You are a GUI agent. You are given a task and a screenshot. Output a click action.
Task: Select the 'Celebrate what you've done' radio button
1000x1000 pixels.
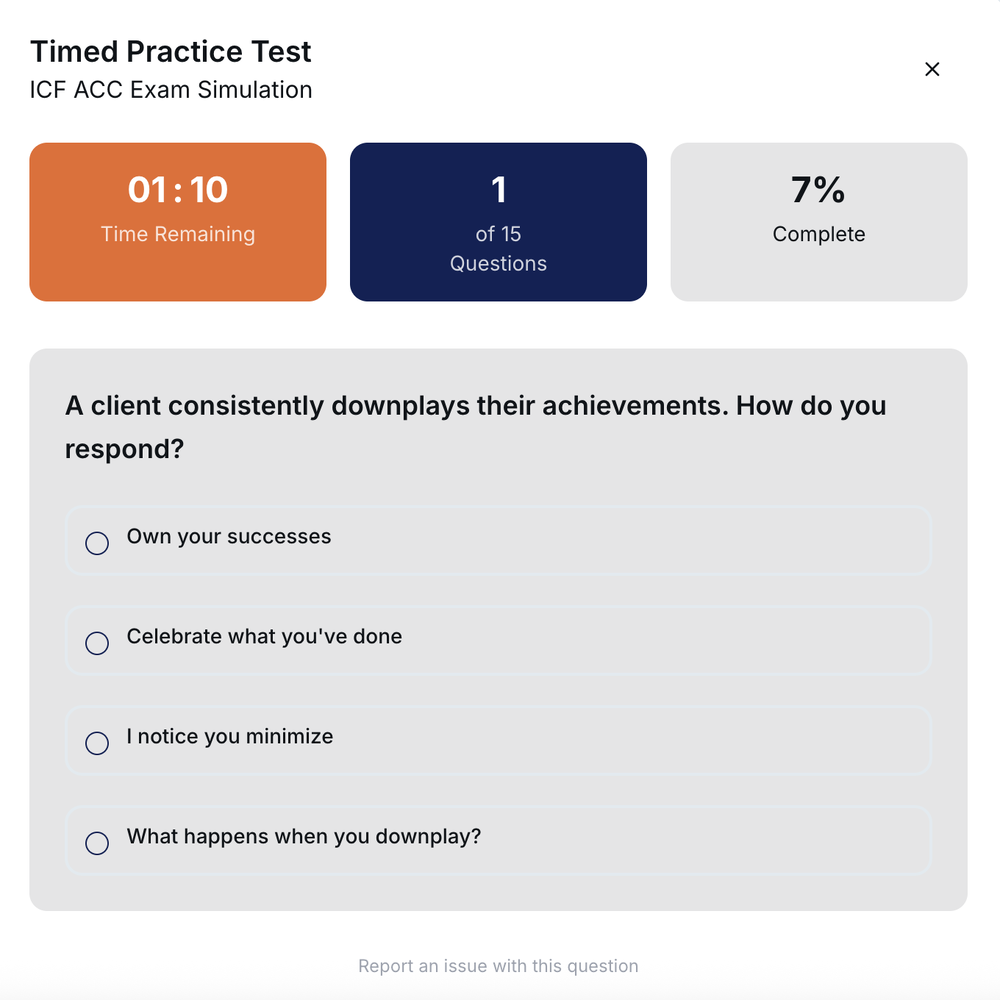97,643
